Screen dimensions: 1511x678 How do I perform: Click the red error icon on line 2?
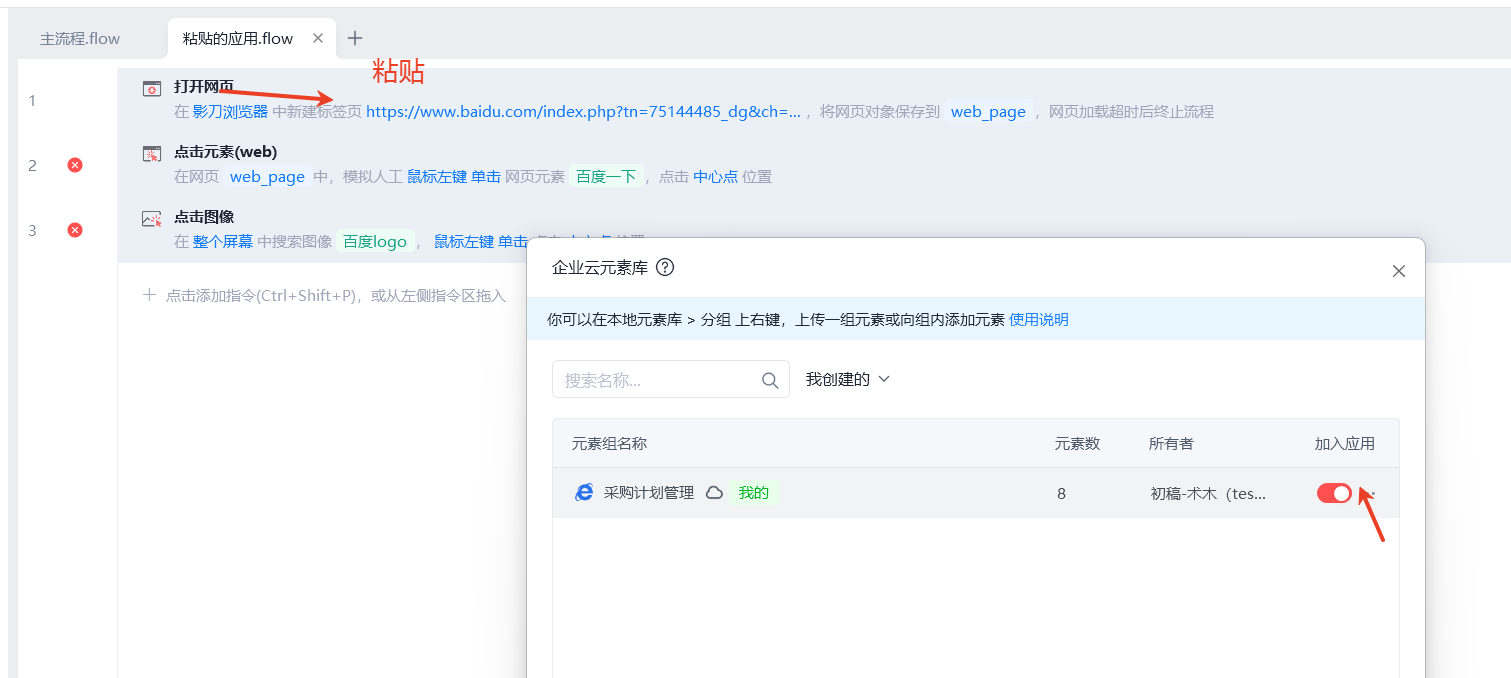tap(75, 165)
